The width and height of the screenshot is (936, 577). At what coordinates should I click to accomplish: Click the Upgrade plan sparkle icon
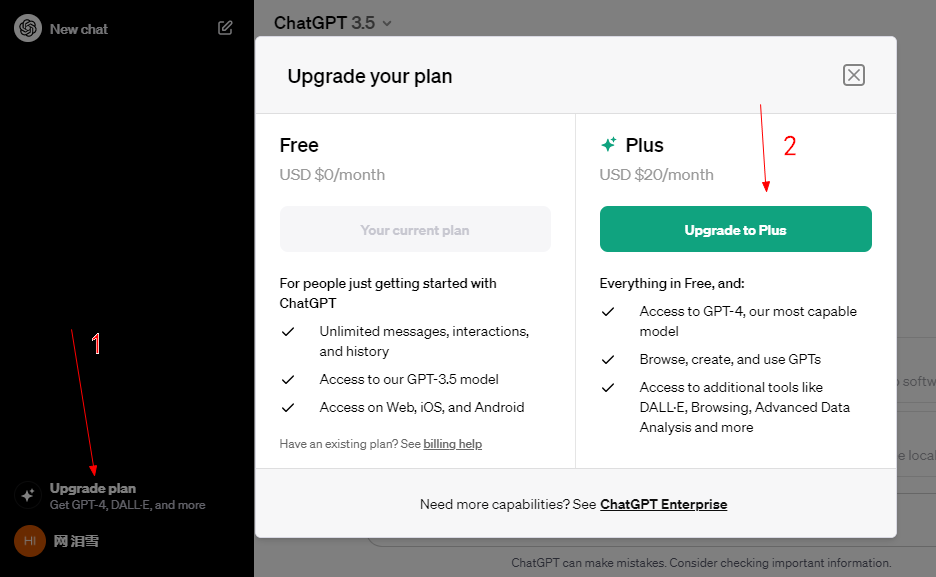pos(28,495)
